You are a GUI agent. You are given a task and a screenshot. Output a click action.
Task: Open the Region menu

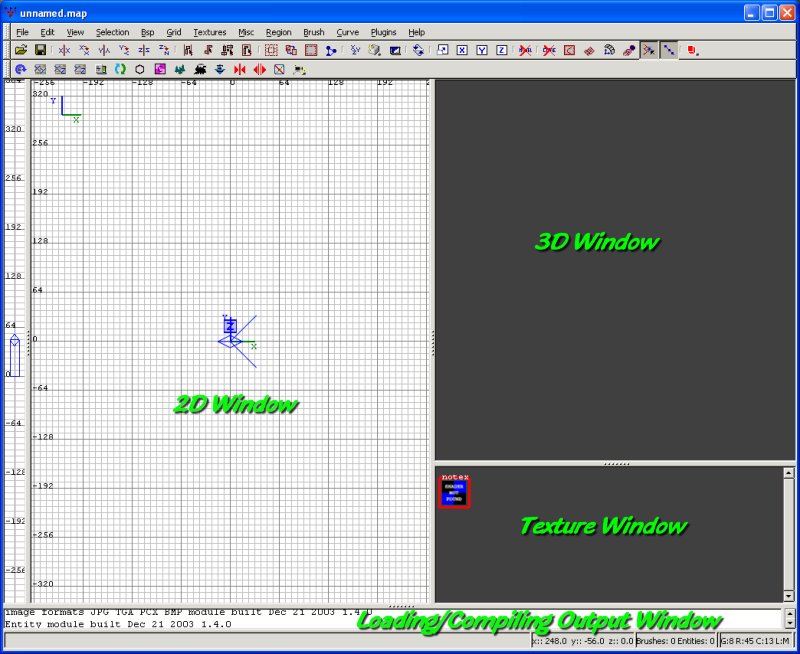click(278, 32)
